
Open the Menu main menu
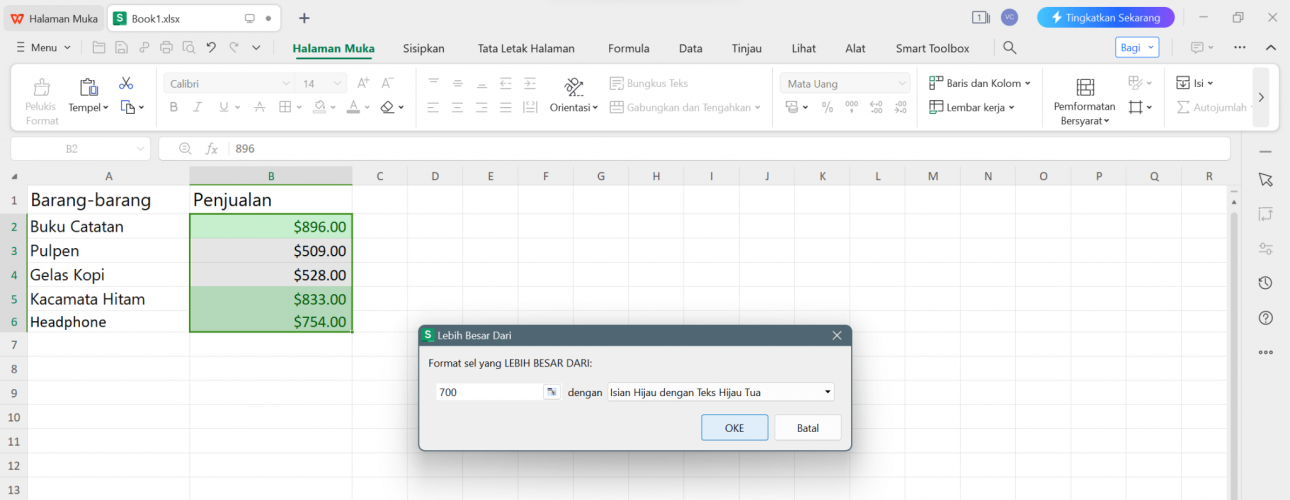click(44, 47)
